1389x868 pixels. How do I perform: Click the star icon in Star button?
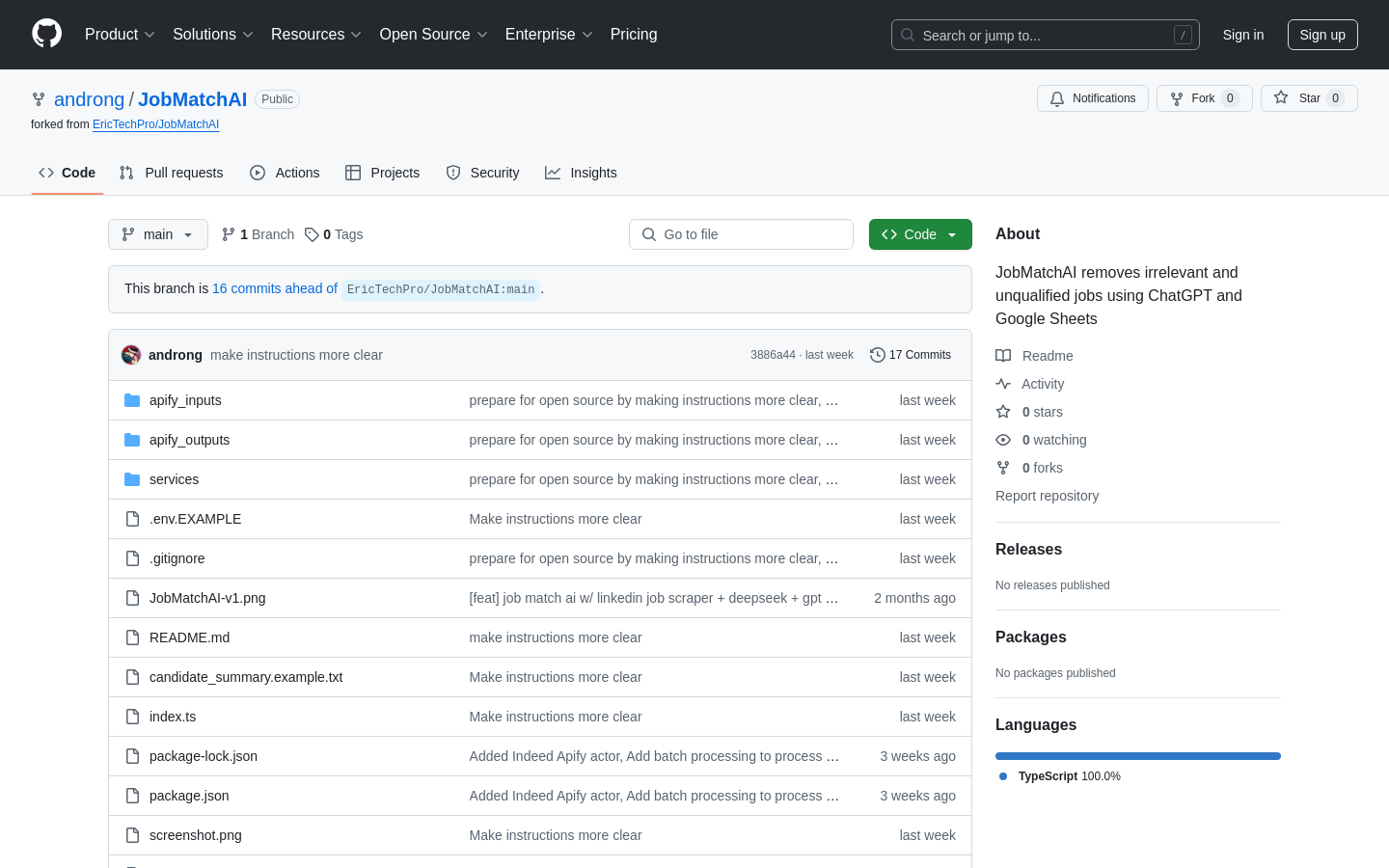pos(1281,97)
